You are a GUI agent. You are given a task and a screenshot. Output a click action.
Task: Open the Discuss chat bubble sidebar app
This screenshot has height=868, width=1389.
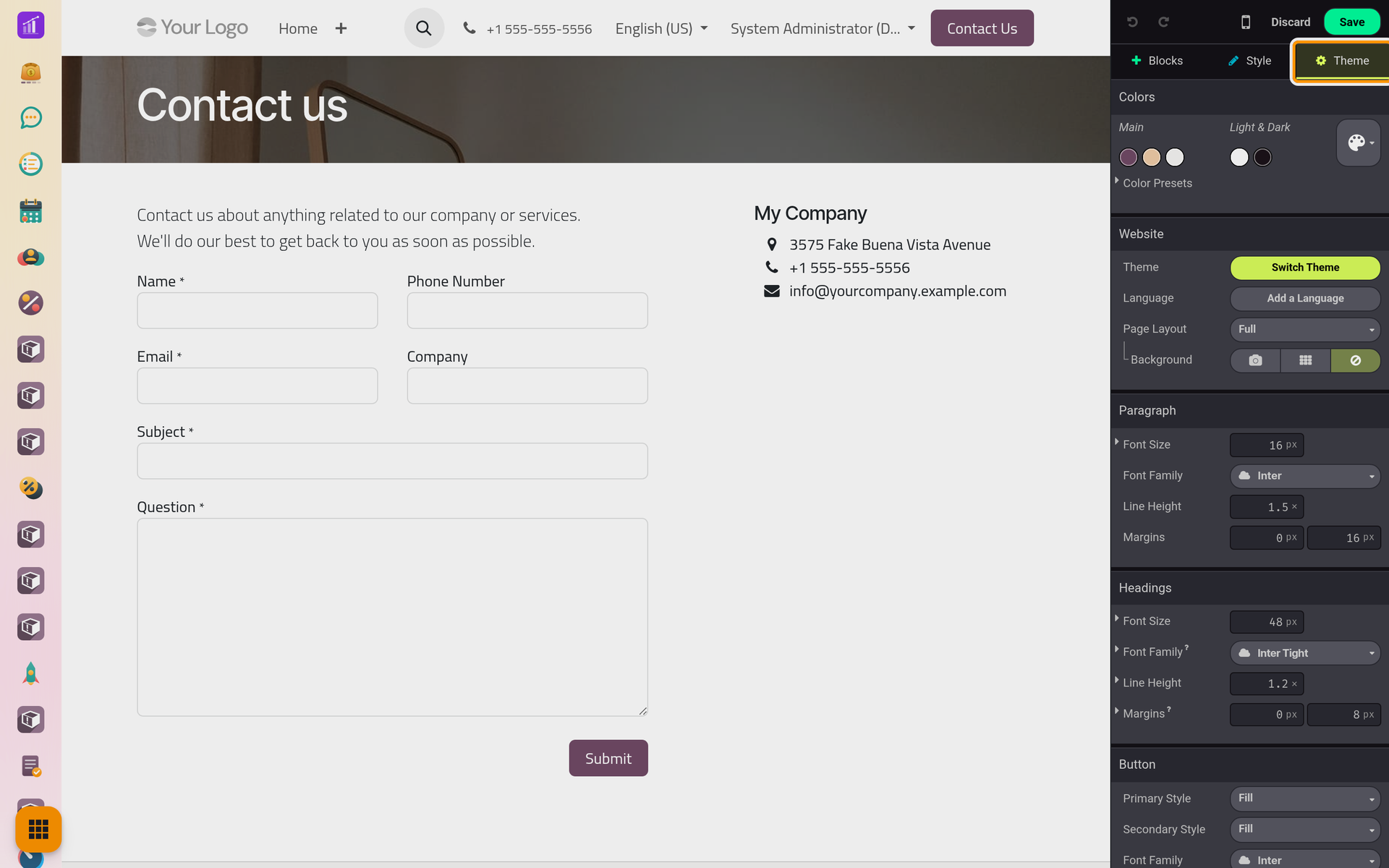[30, 118]
